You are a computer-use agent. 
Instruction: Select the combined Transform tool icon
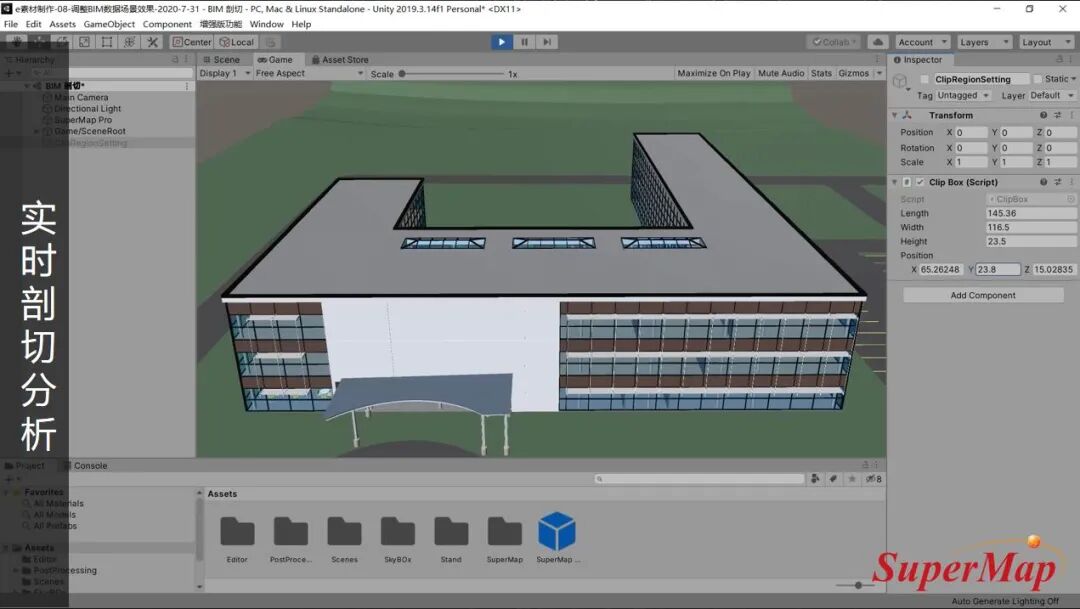tap(129, 42)
